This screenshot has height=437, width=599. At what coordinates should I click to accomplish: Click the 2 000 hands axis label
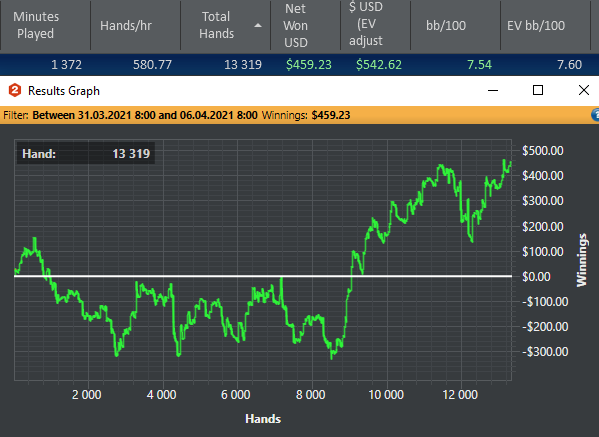tap(87, 394)
